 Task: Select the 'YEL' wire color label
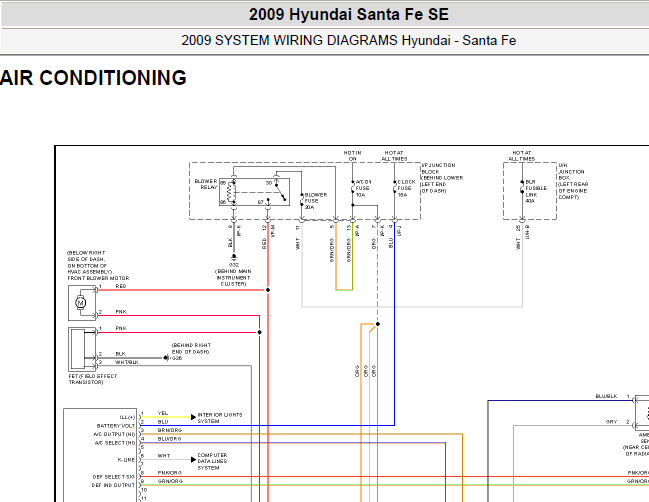point(163,413)
